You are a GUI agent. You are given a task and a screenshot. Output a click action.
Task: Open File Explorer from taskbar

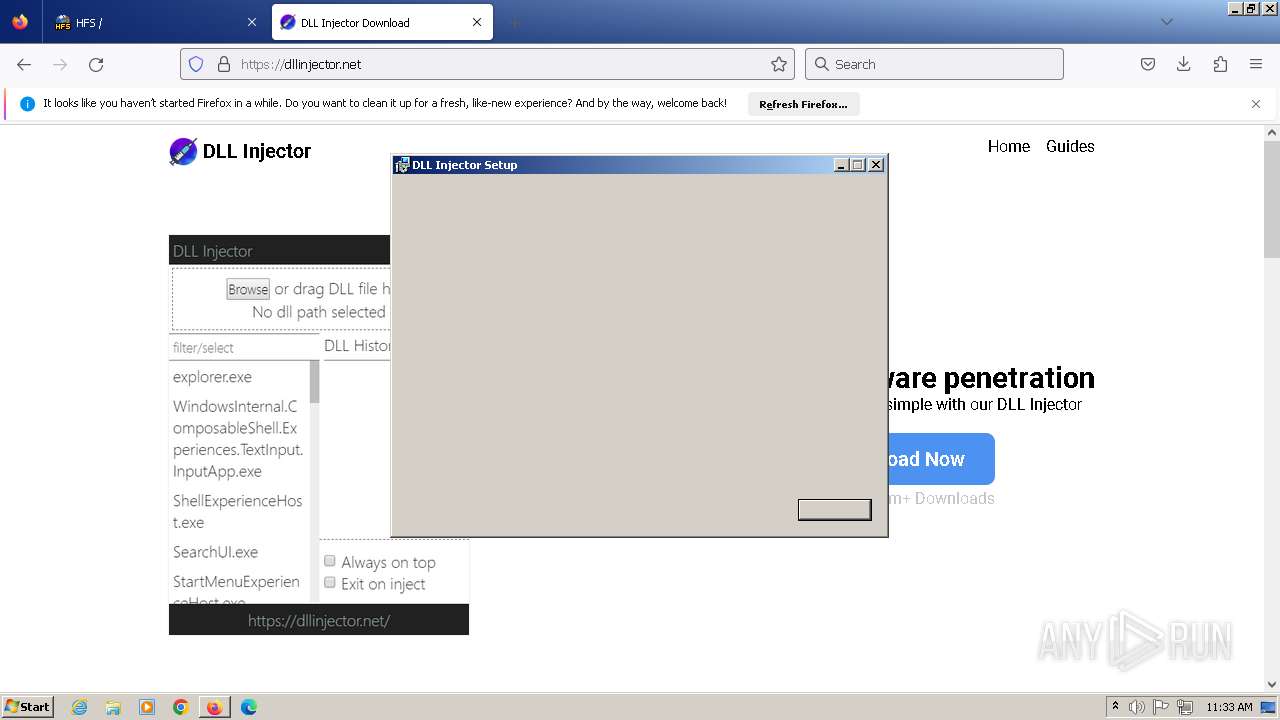pyautogui.click(x=113, y=707)
